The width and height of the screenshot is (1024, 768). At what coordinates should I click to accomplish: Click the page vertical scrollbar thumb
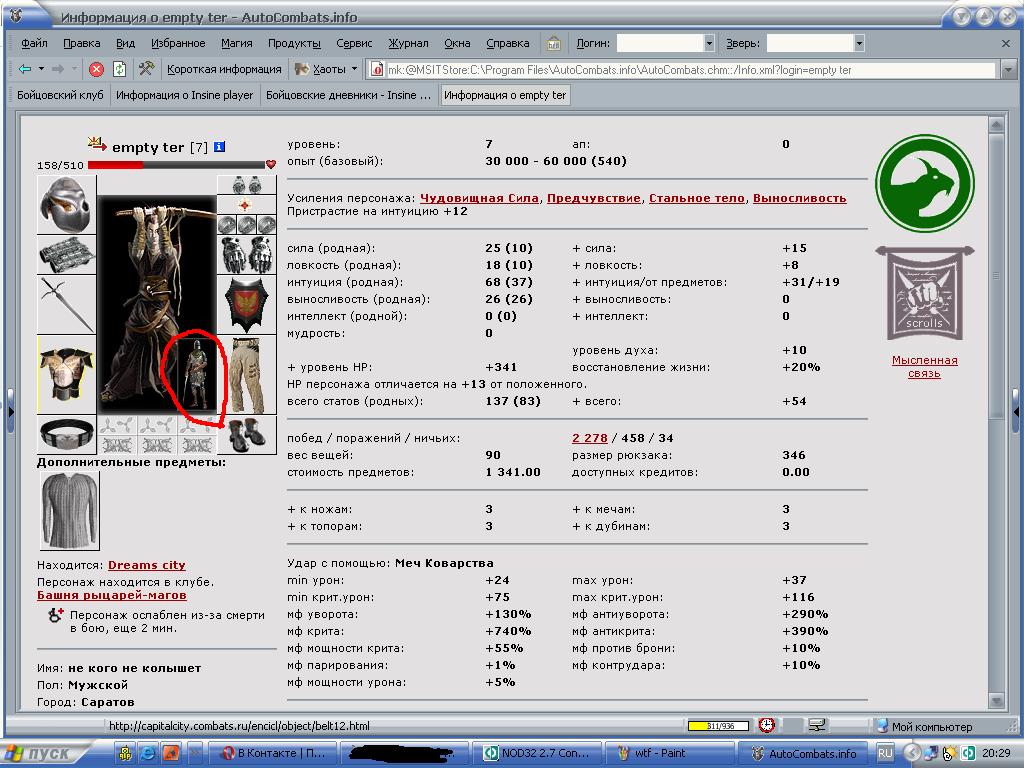996,274
